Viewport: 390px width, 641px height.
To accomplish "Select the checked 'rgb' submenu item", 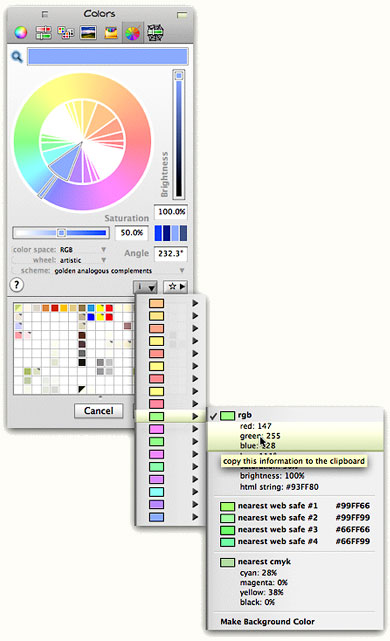I will [296, 415].
